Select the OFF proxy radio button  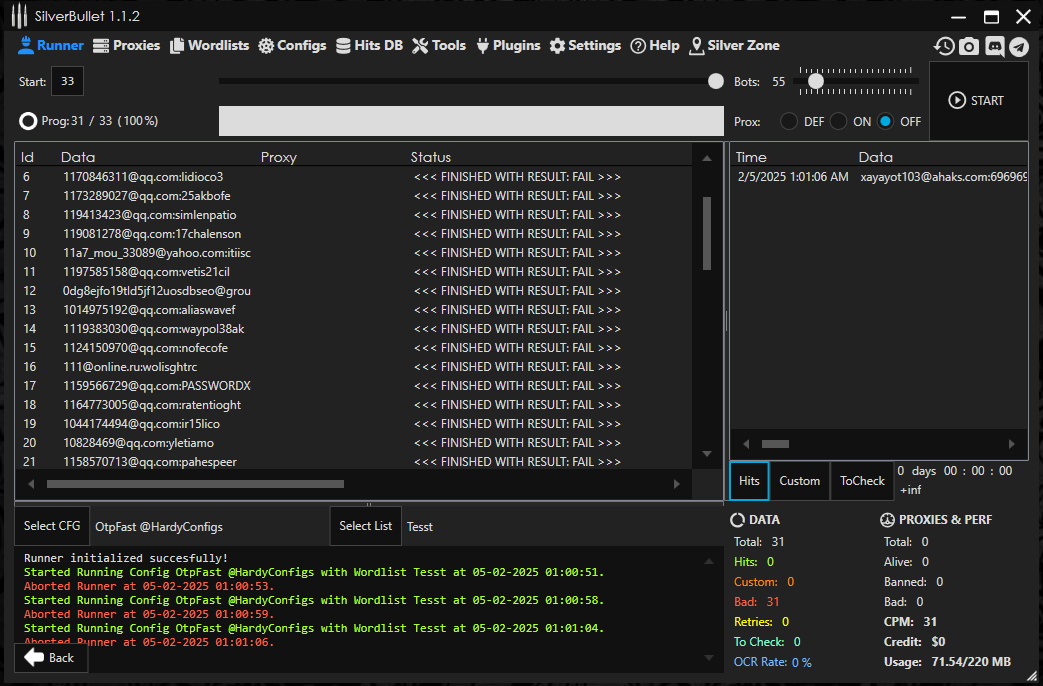[886, 121]
